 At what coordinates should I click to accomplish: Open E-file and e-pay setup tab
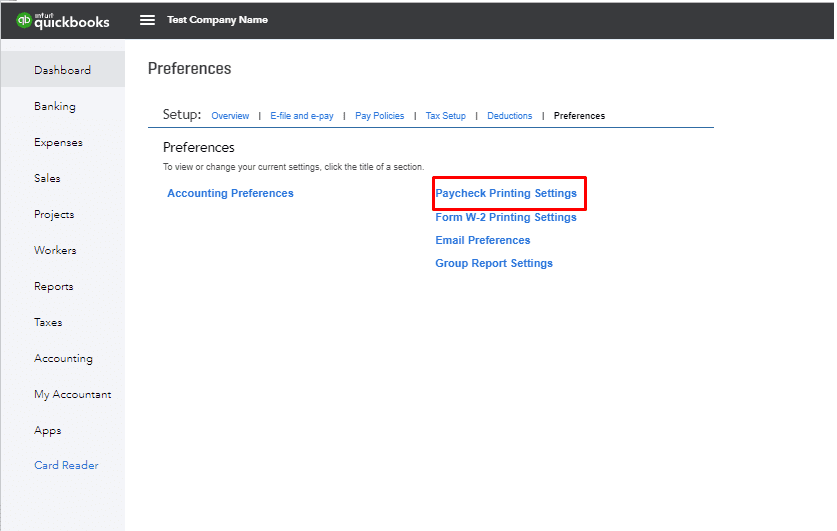pyautogui.click(x=302, y=116)
